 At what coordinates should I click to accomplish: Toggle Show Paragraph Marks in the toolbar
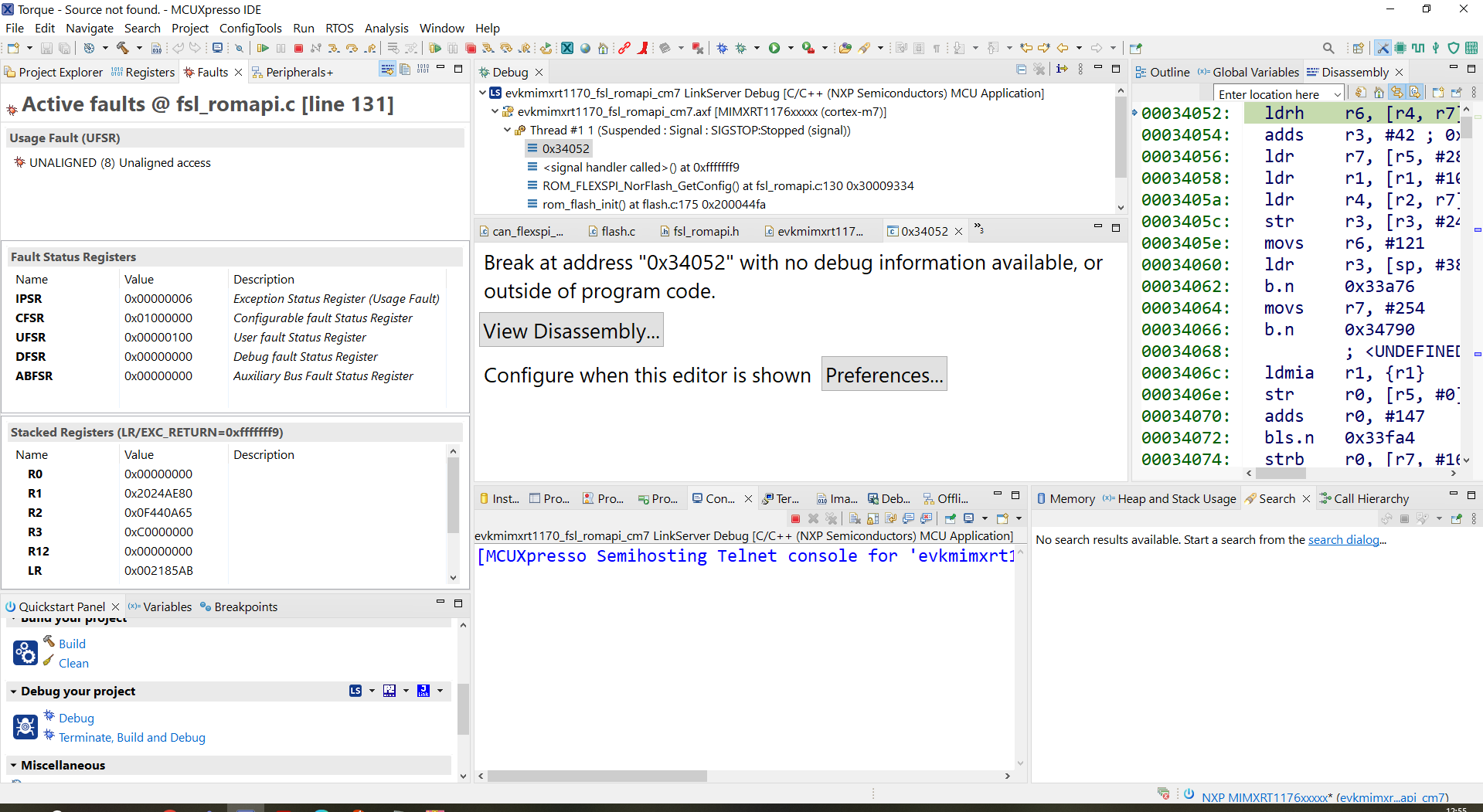point(937,48)
